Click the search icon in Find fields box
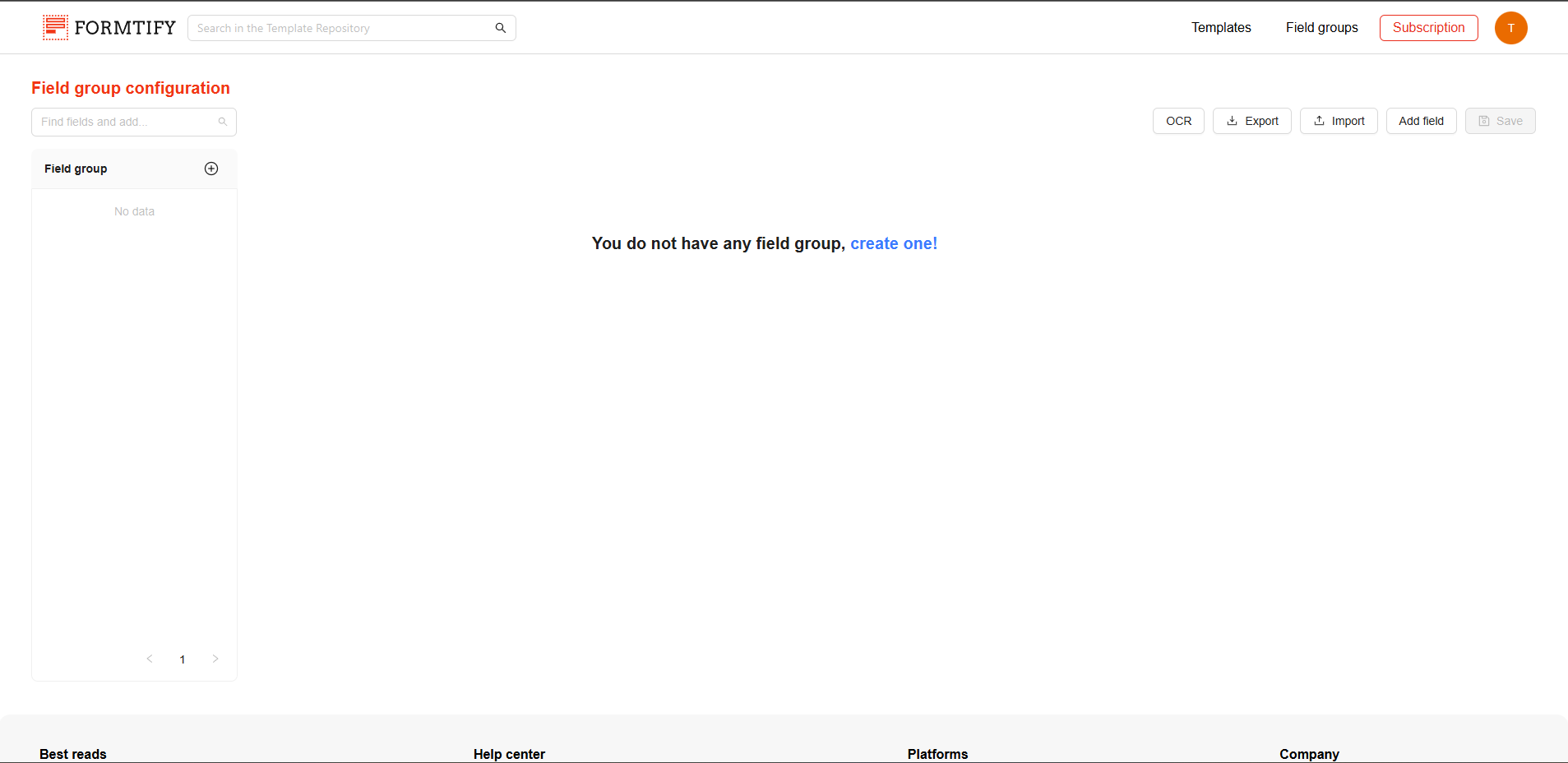Viewport: 1568px width, 763px height. point(222,122)
